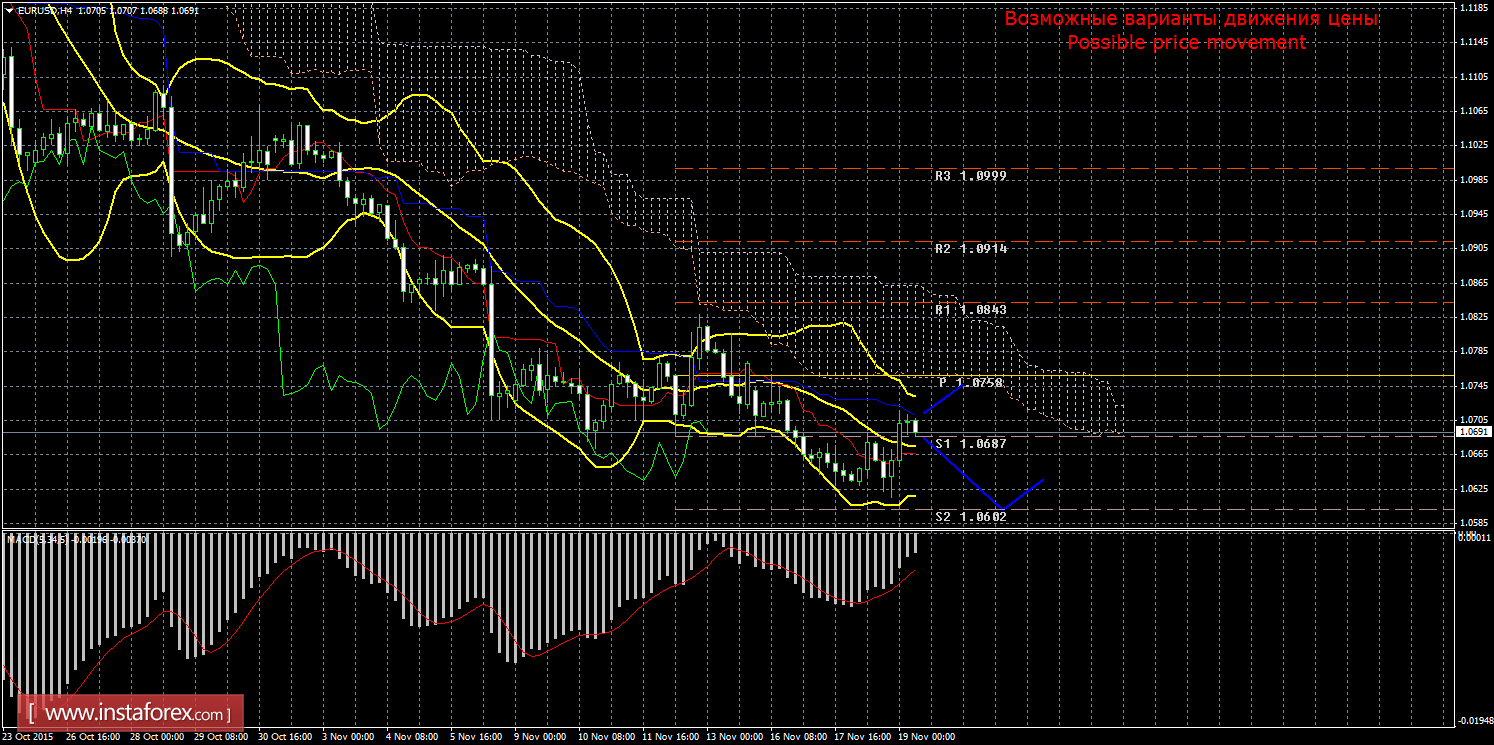1494x745 pixels.
Task: Click the 26 Oct 16:00 time label
Action: (92, 737)
